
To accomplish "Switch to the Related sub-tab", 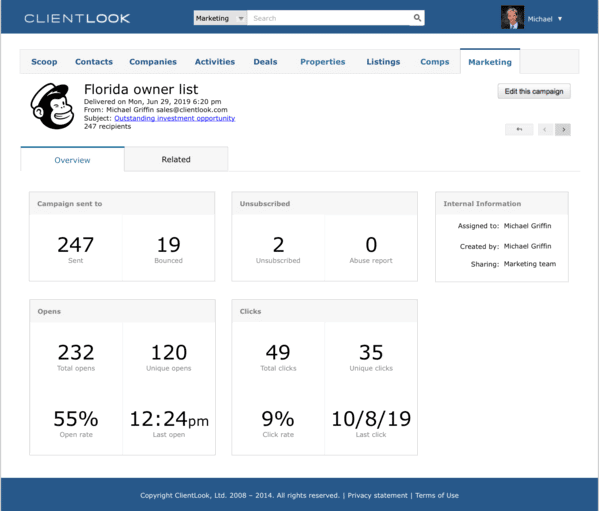I will 176,159.
